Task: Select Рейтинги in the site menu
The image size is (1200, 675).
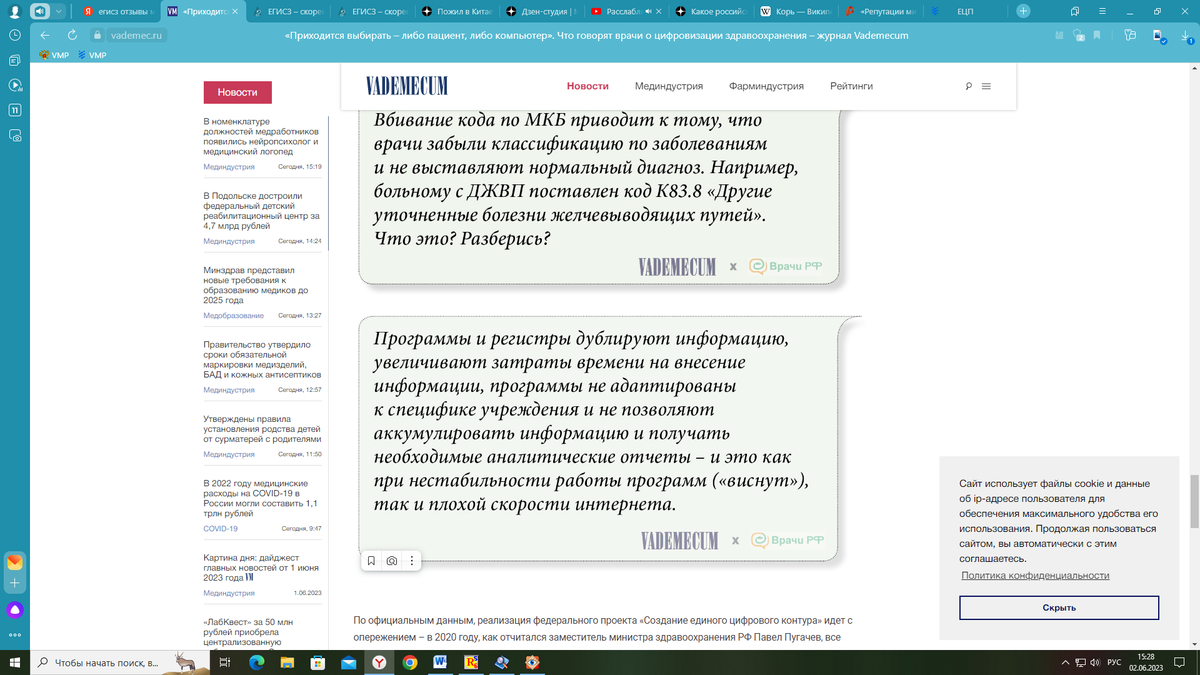Action: click(x=851, y=86)
